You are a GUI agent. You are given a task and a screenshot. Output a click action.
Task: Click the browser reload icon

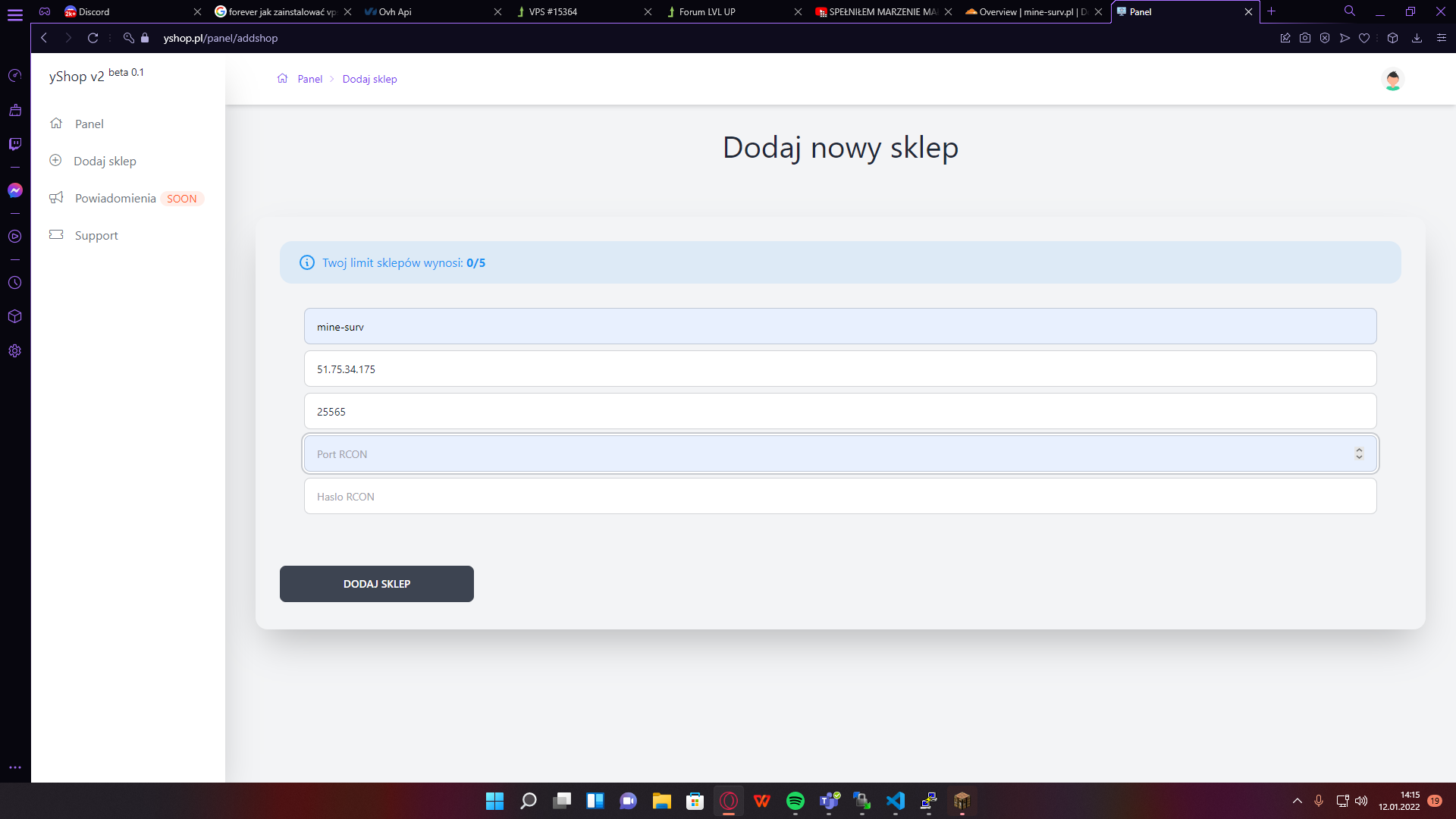[93, 38]
